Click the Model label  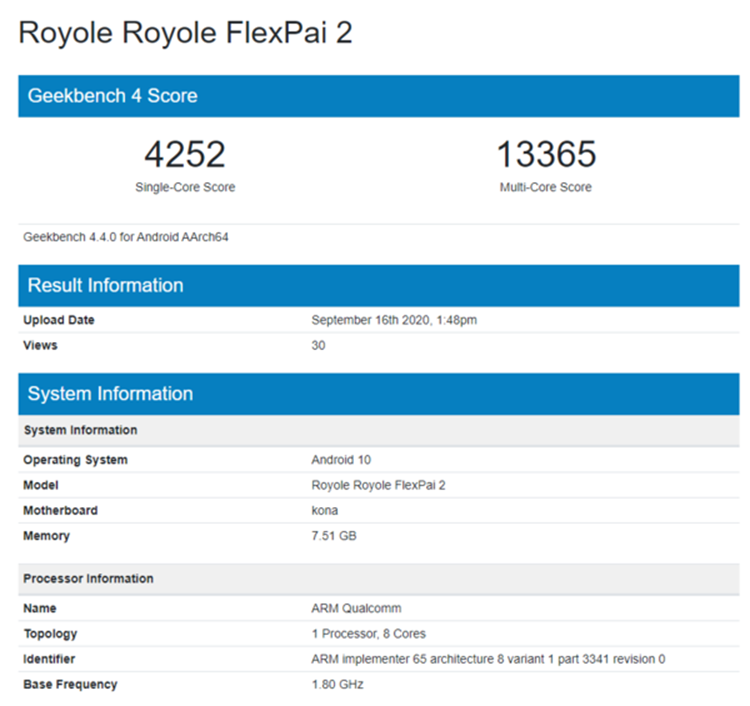click(x=41, y=485)
